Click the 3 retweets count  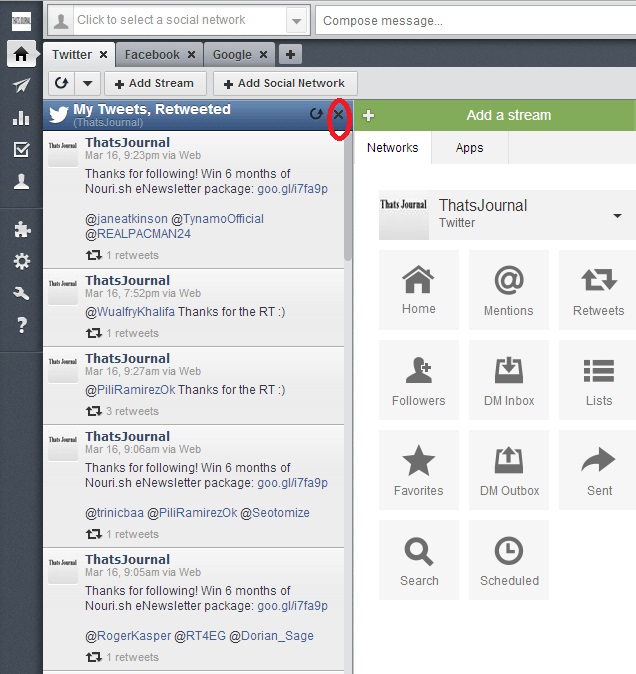[132, 411]
